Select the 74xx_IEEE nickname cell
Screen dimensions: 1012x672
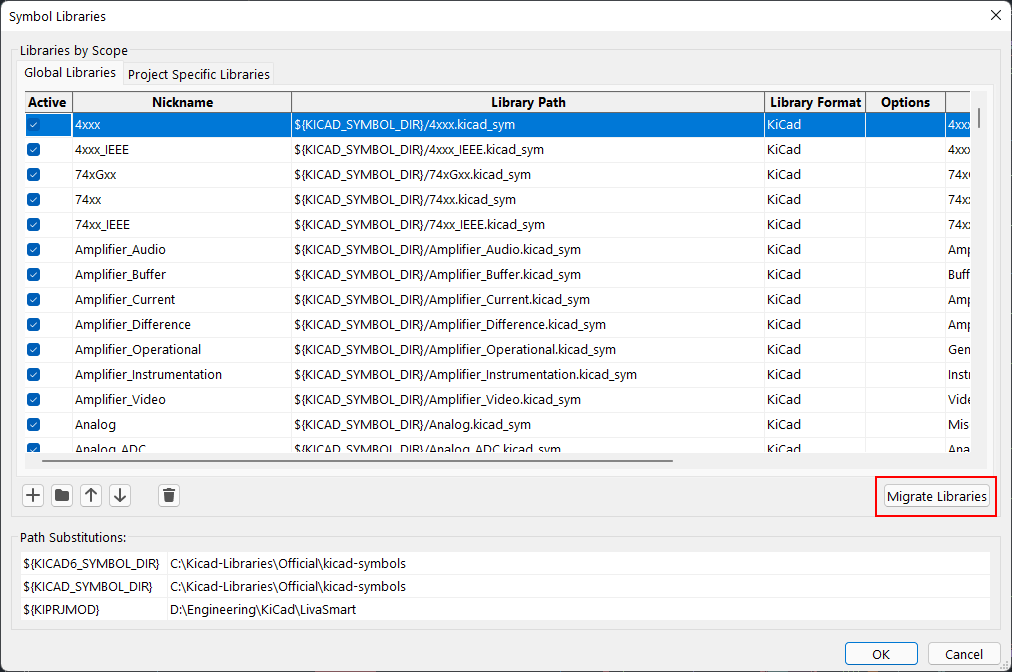182,225
